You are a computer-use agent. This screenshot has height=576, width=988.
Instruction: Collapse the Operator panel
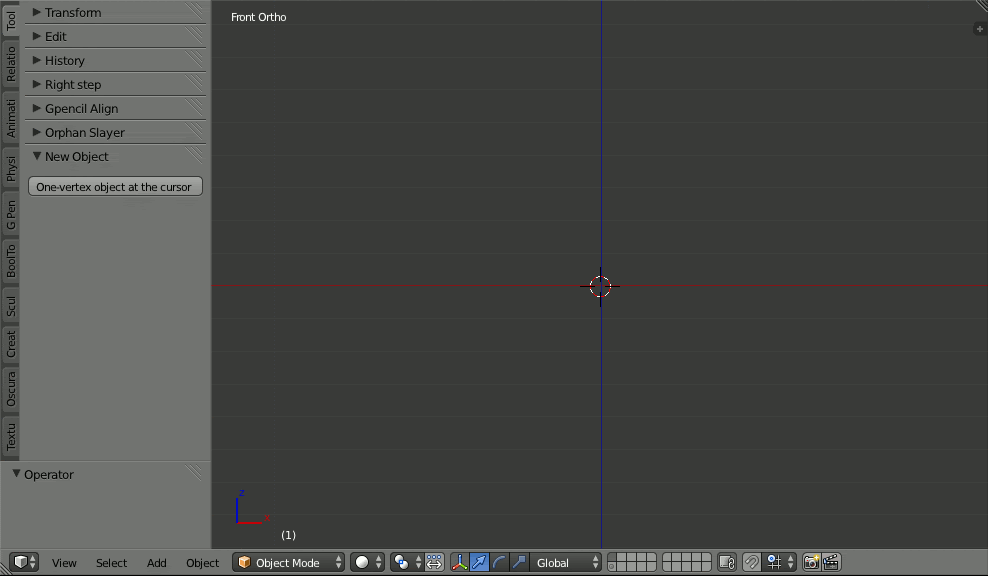click(x=105, y=474)
